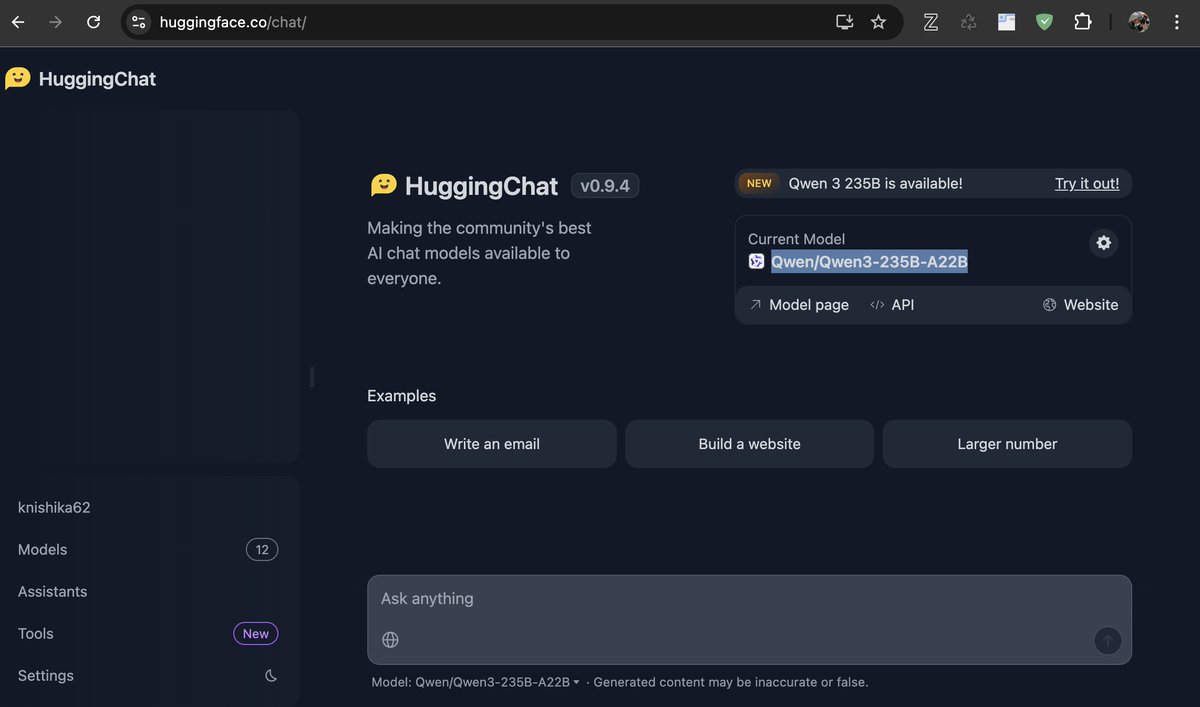This screenshot has width=1200, height=707.
Task: Click the Try it out! link
Action: tap(1087, 183)
